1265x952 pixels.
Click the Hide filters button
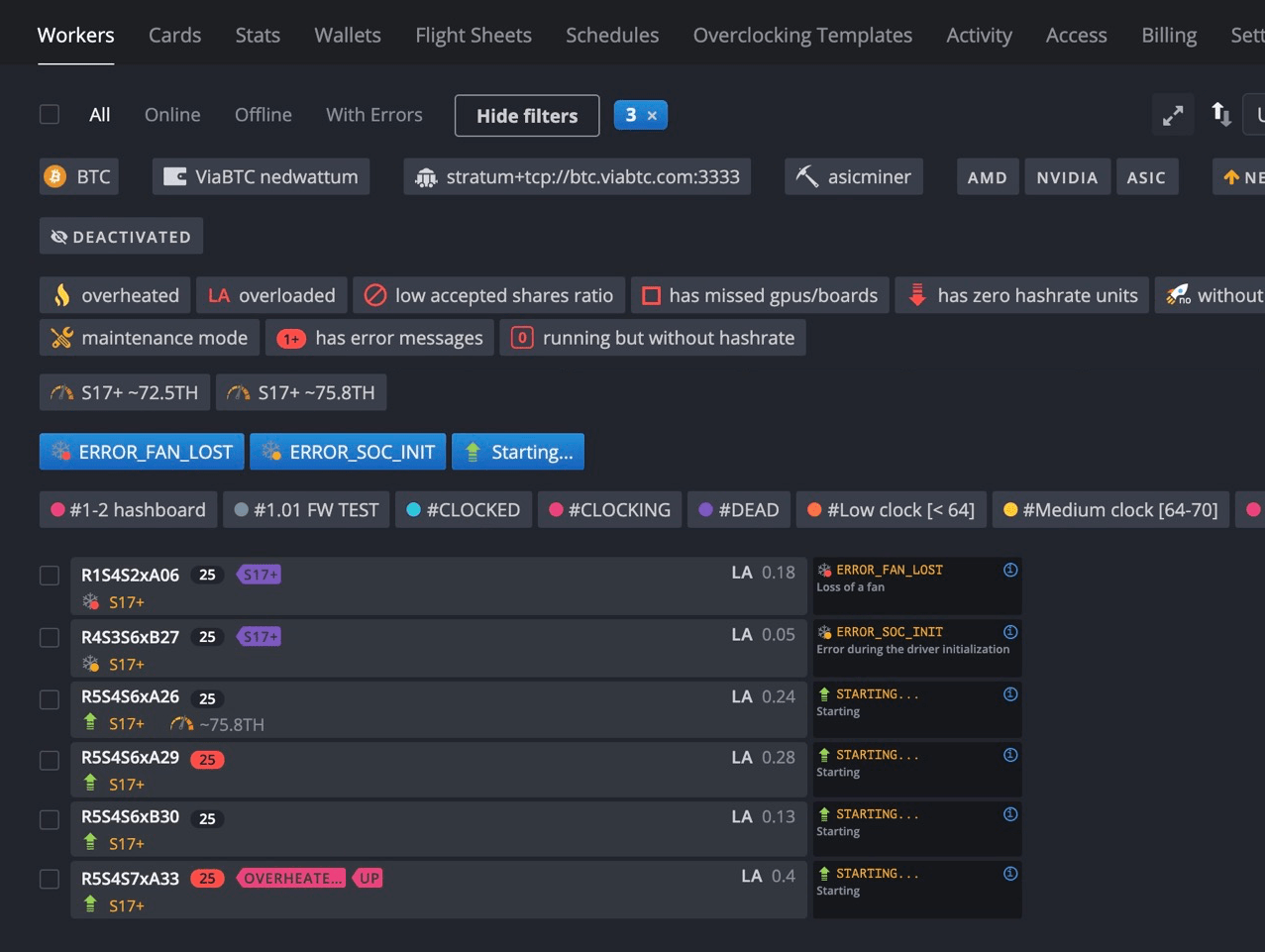point(526,115)
